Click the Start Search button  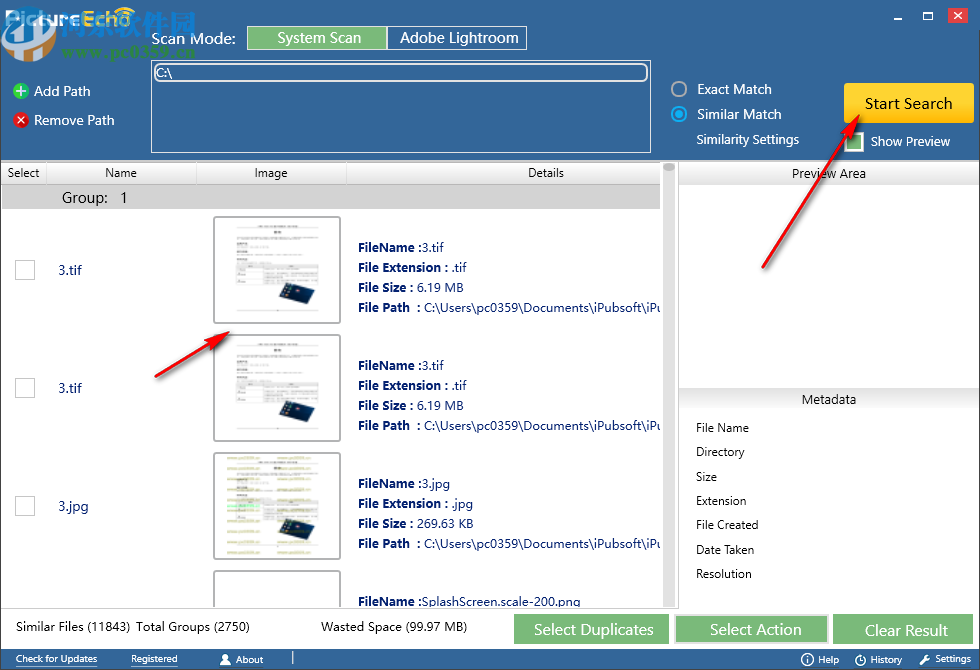tap(908, 103)
